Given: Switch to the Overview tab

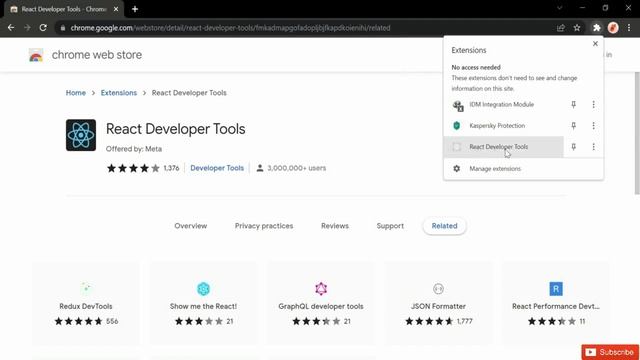Looking at the screenshot, I should coord(191,226).
